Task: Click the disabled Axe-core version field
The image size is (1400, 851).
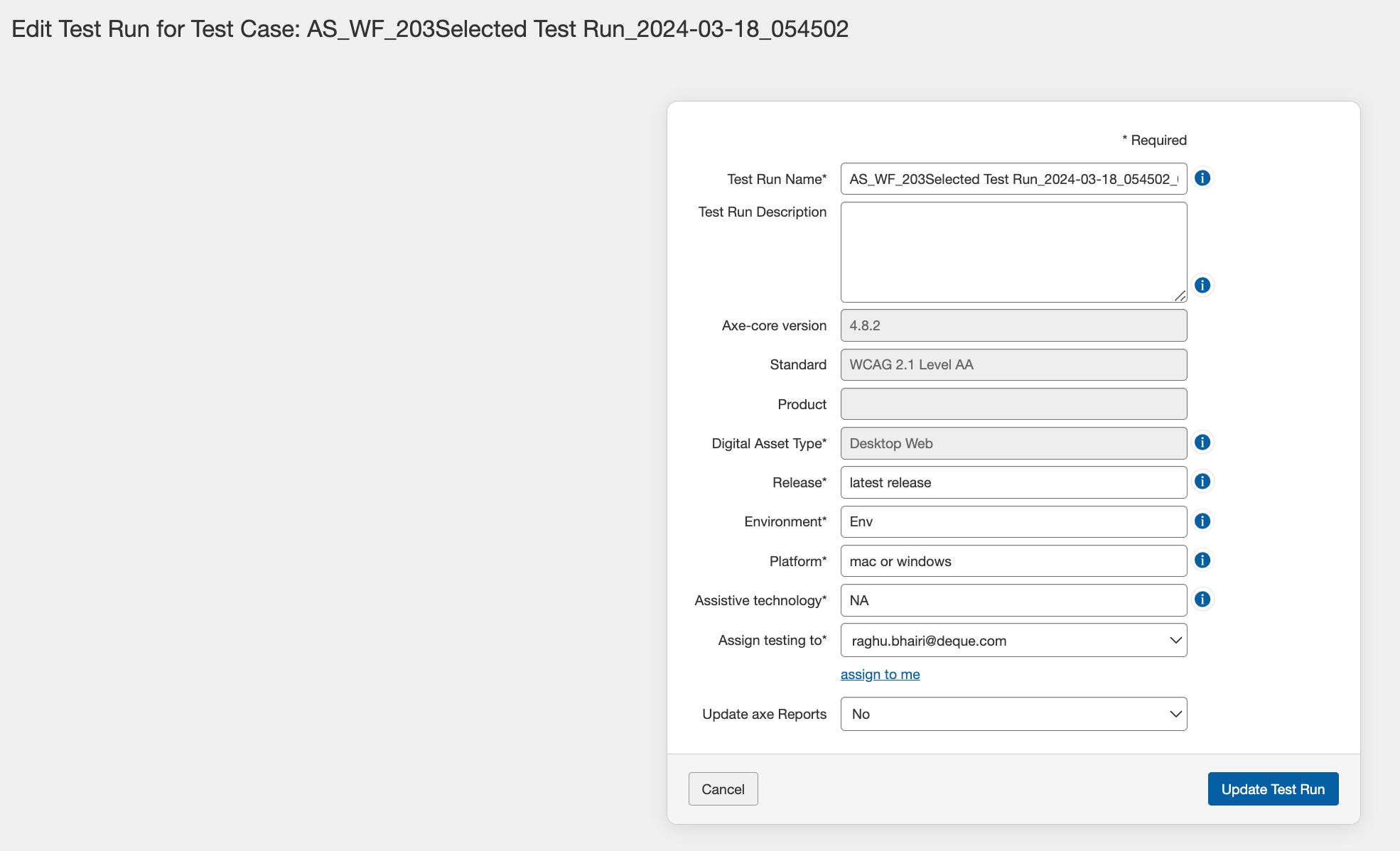Action: 1013,325
